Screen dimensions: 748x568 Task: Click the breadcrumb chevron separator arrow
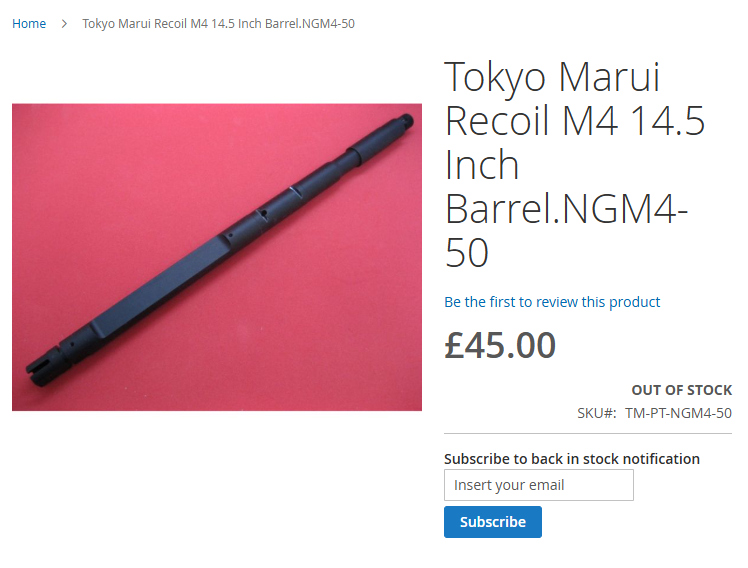64,23
